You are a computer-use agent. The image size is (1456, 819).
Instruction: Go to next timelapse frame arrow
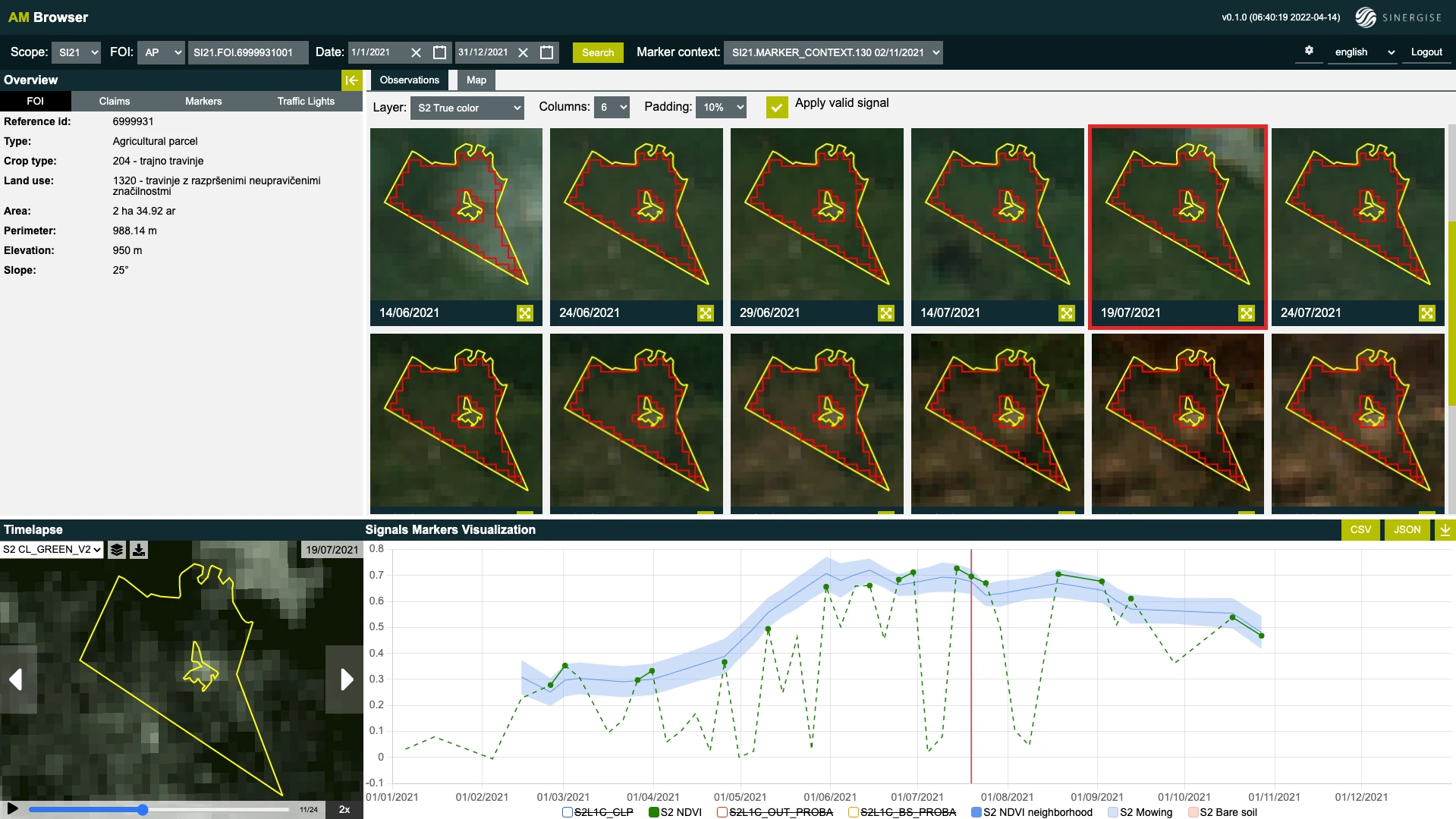tap(346, 679)
